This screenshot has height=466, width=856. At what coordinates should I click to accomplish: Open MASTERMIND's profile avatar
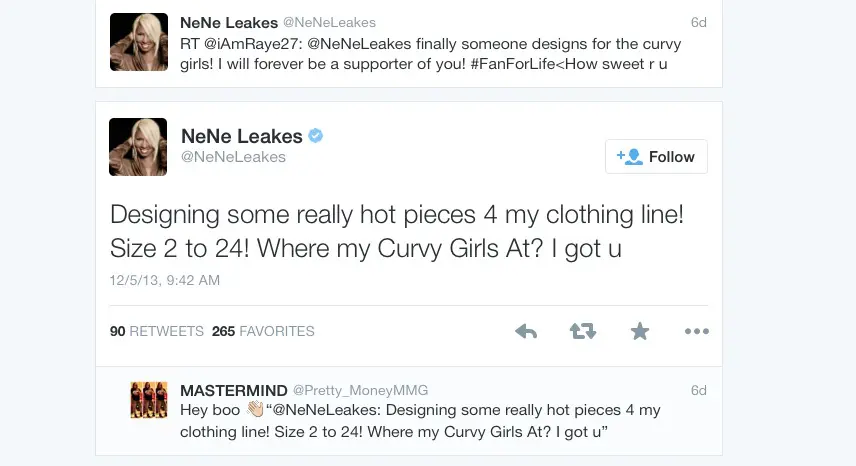pyautogui.click(x=149, y=400)
